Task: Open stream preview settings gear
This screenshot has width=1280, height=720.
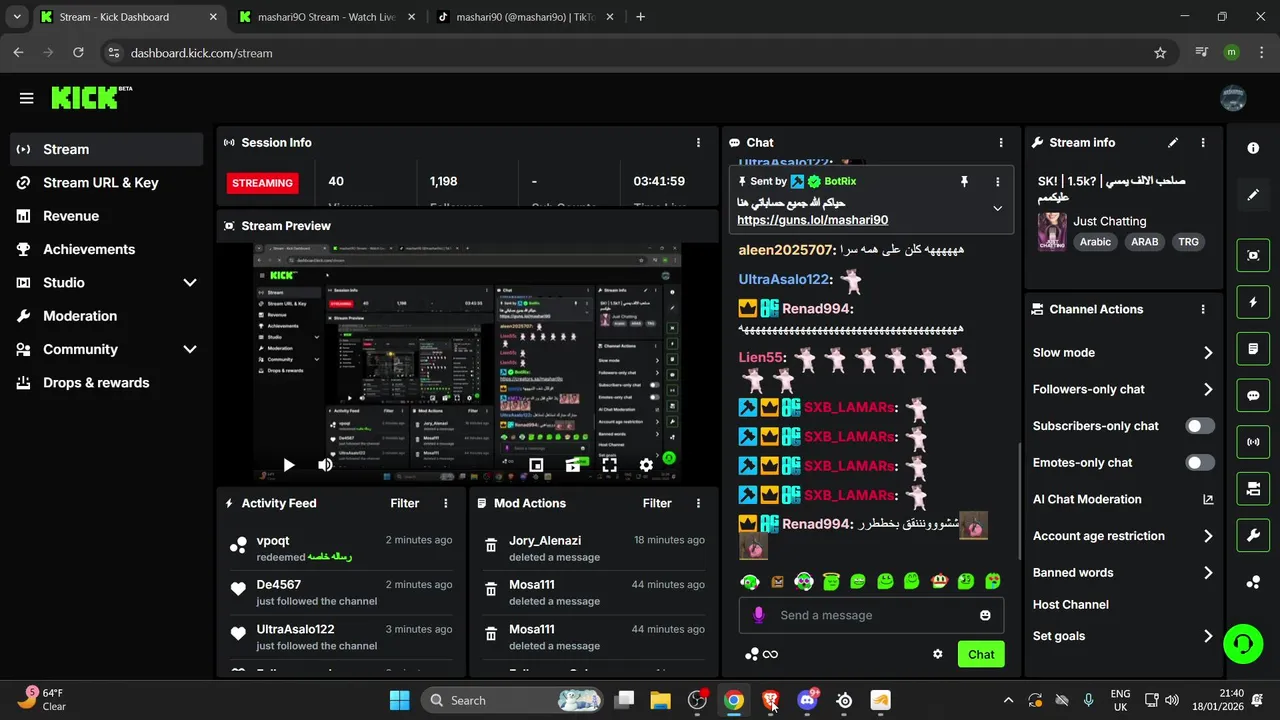Action: 646,465
